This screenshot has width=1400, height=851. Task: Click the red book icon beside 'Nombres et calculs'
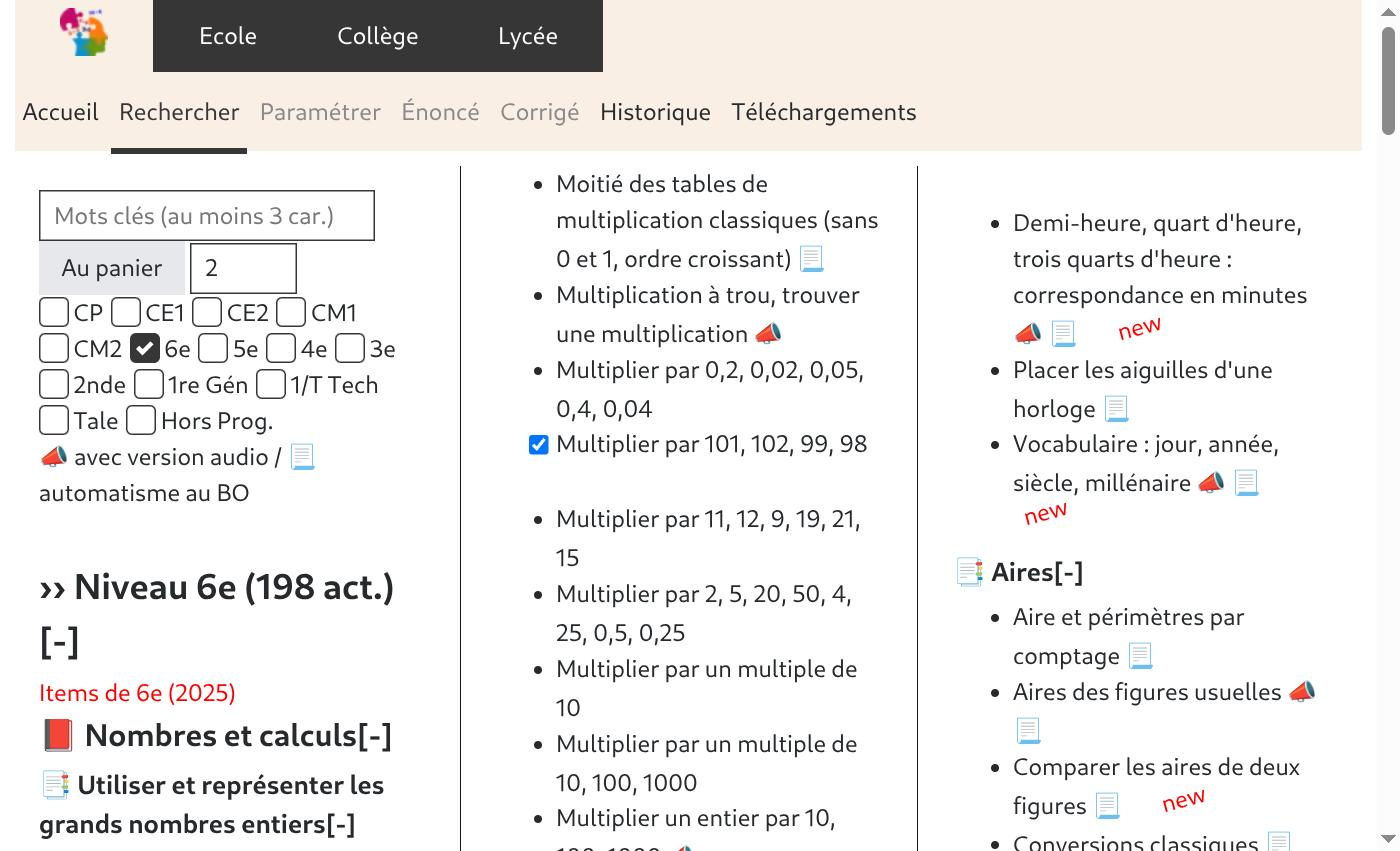pyautogui.click(x=58, y=736)
